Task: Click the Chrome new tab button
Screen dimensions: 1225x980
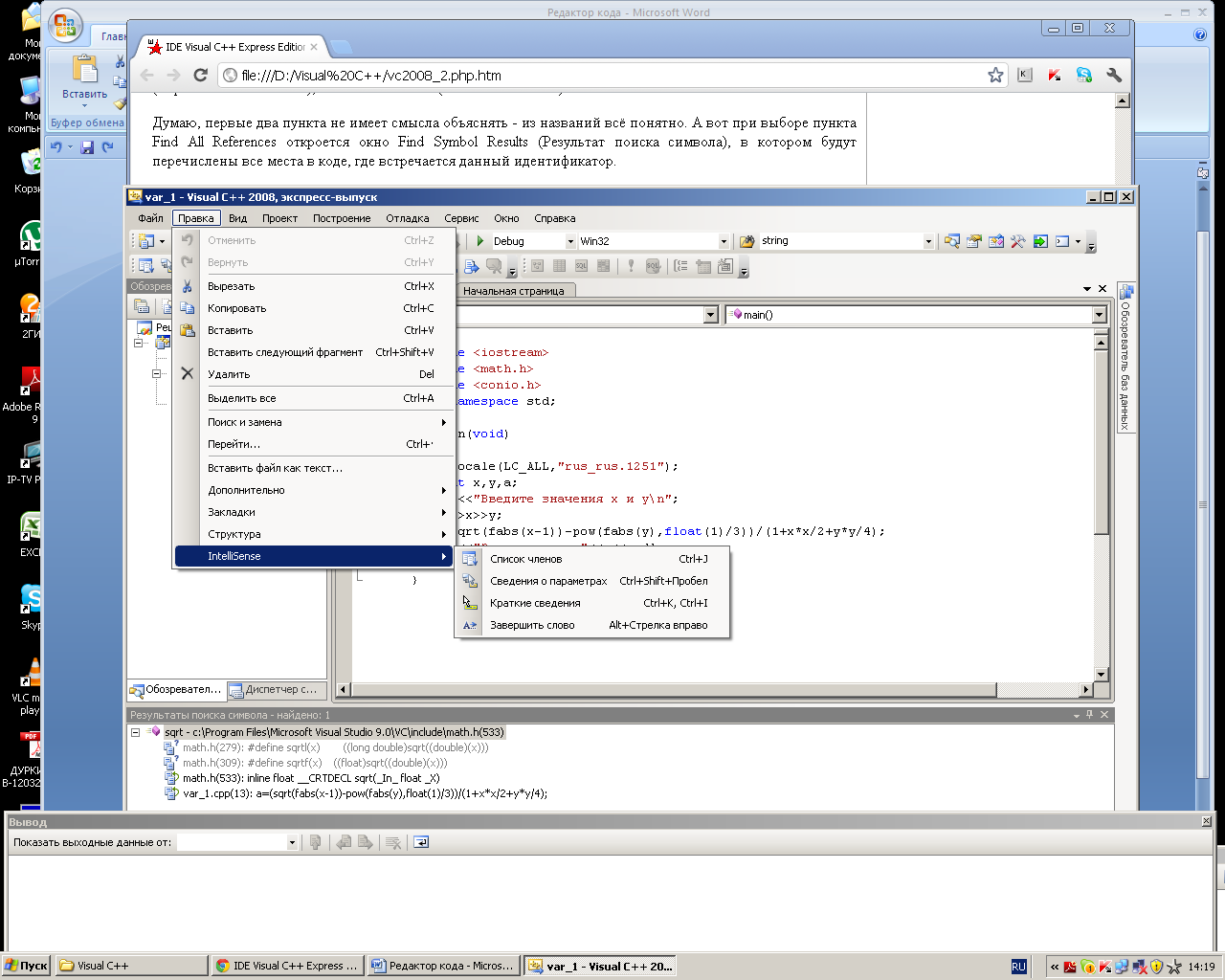Action: (342, 47)
